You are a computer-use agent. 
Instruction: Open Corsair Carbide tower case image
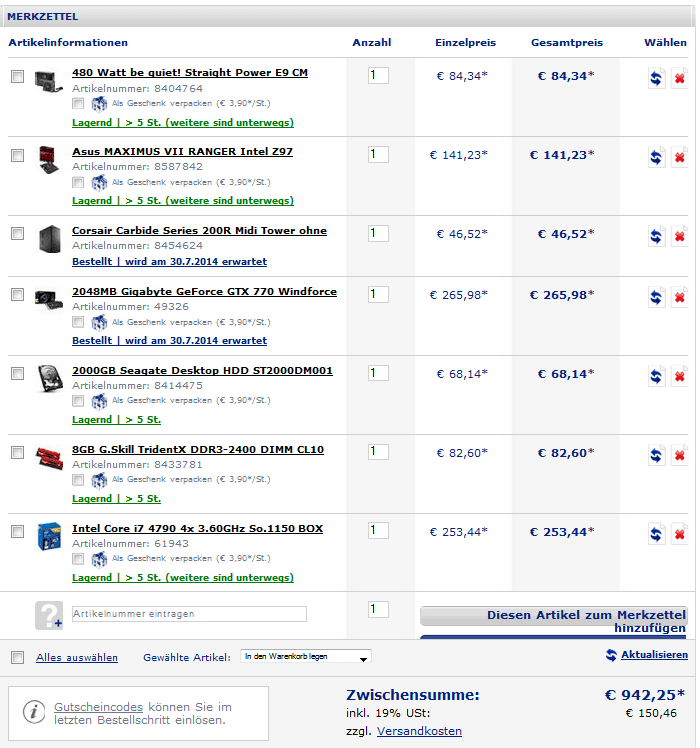pos(50,239)
